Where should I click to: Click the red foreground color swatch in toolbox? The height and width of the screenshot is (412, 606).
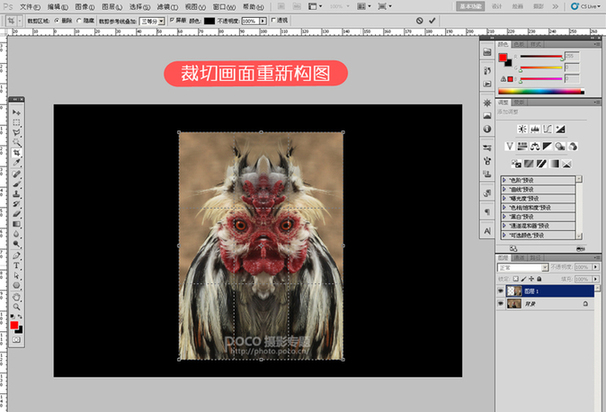15,327
